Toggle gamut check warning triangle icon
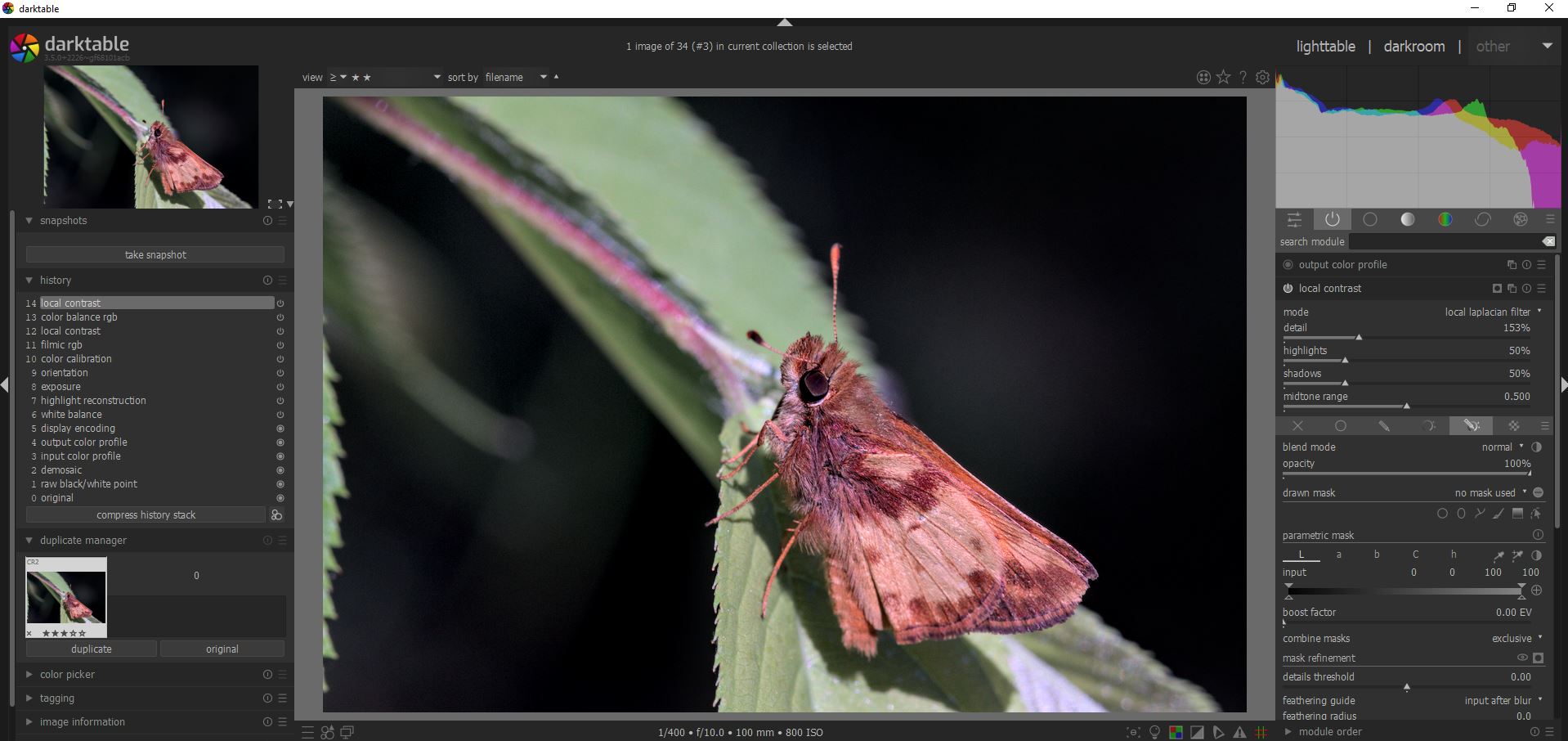 pos(1240,732)
